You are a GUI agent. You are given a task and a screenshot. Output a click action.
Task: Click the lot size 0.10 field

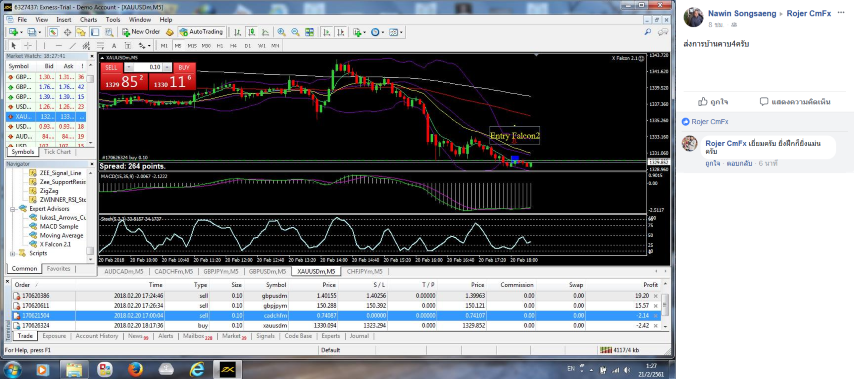147,68
